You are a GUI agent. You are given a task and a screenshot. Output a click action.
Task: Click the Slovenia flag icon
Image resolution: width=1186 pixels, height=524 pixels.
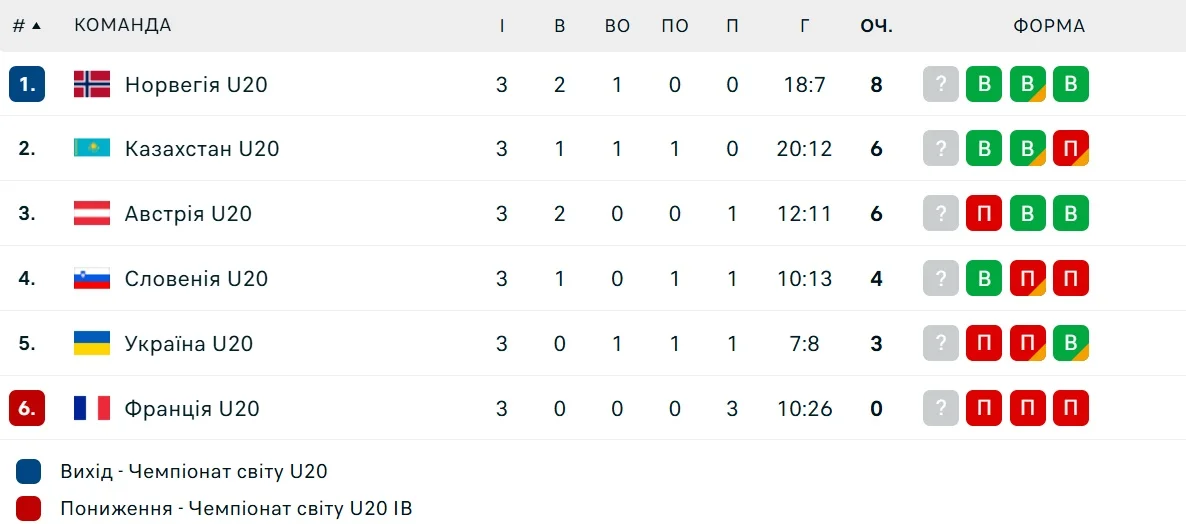click(92, 278)
